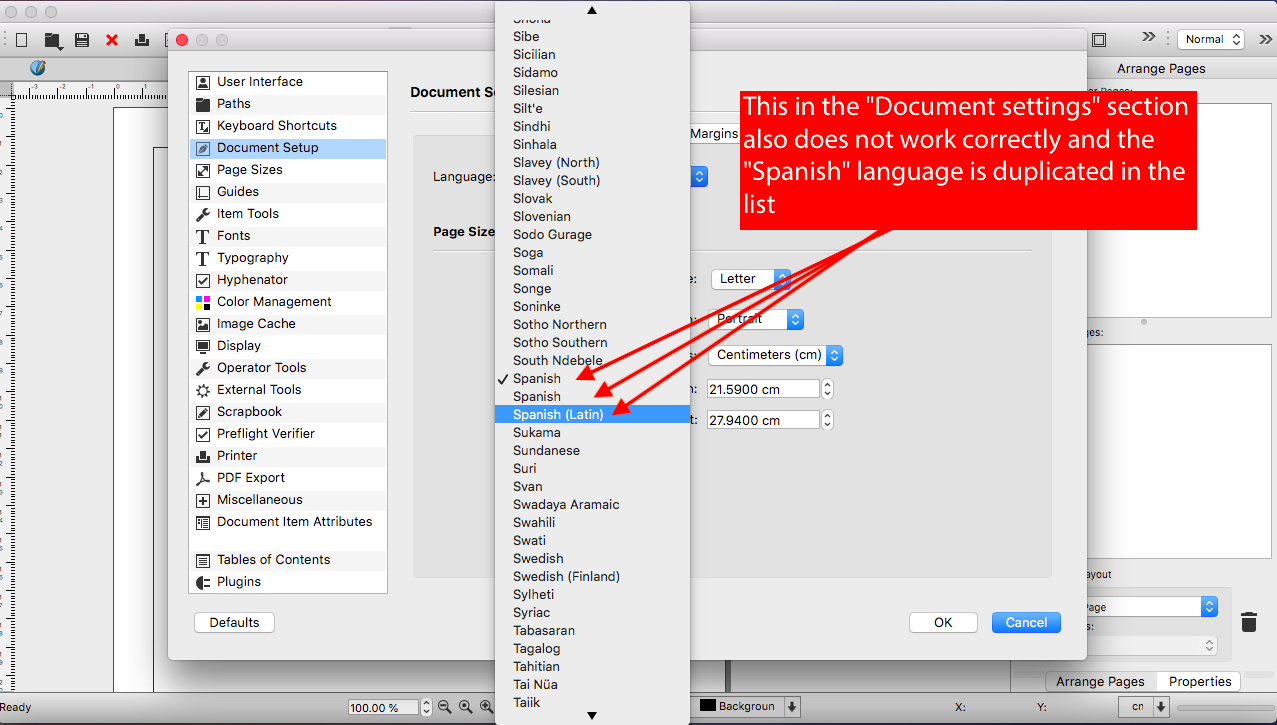Open the Centimeters (cm) units dropdown
Screen dimensions: 1277x725
coord(776,355)
